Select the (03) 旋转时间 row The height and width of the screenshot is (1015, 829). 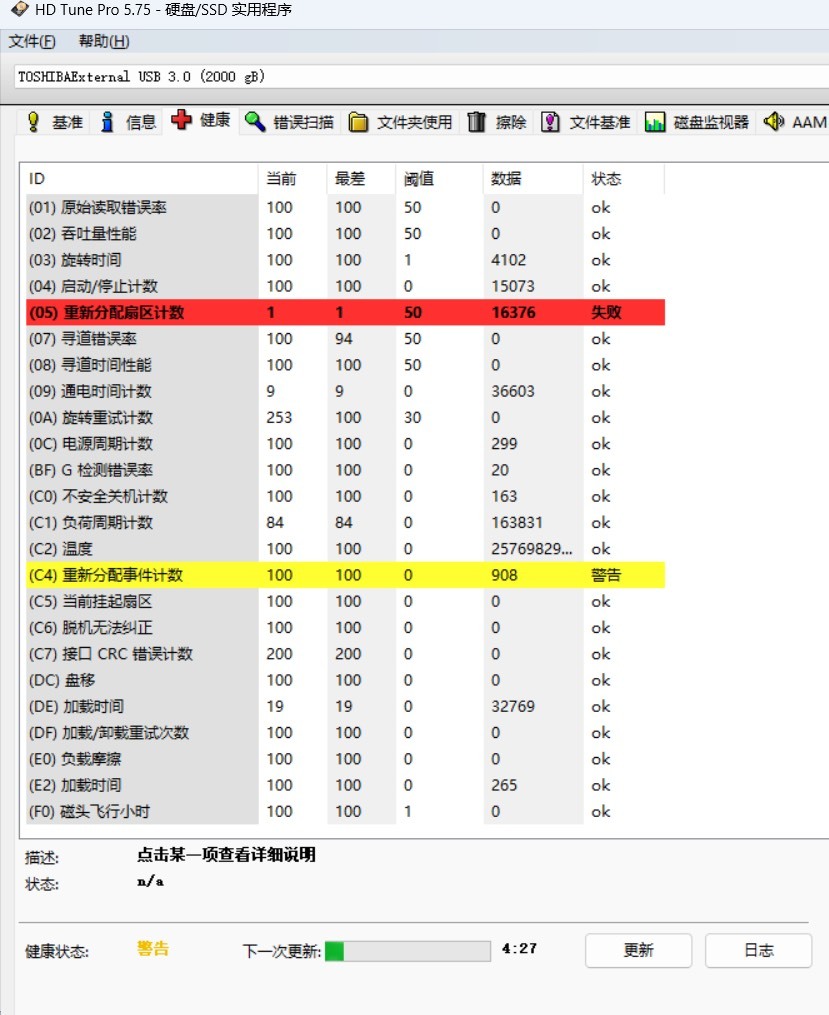346,260
